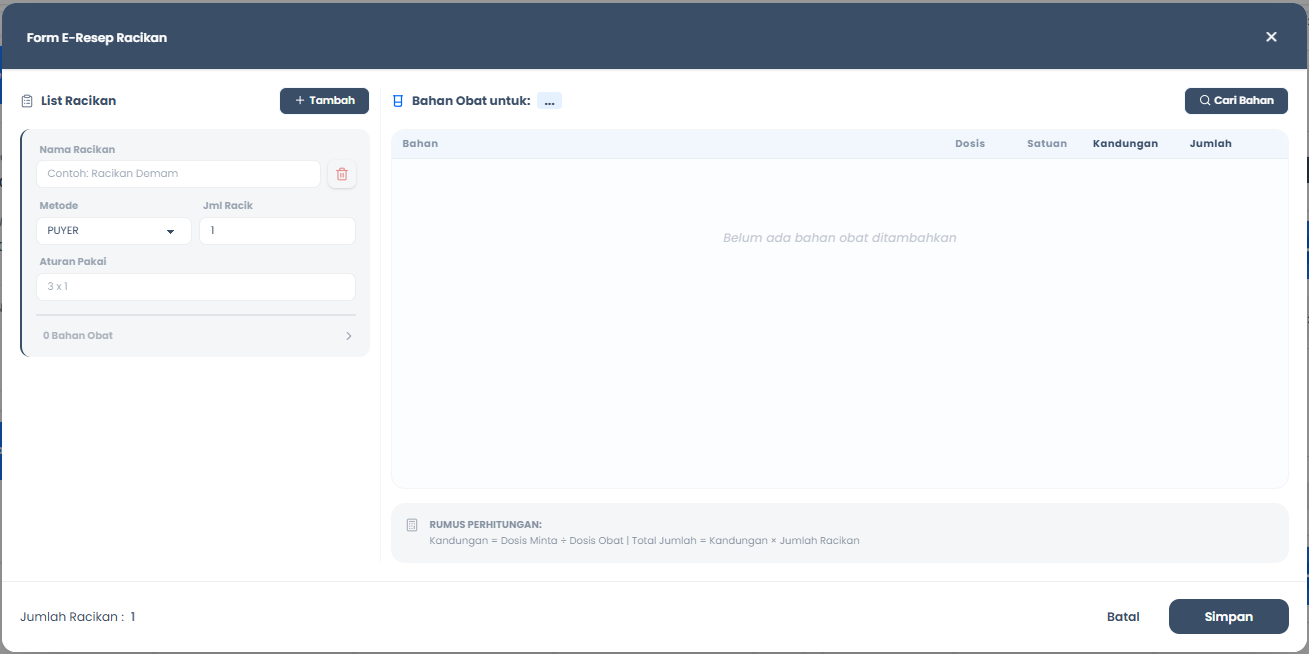1309x654 pixels.
Task: Click the calculator icon beside Rumus Perhitungan
Action: point(412,525)
